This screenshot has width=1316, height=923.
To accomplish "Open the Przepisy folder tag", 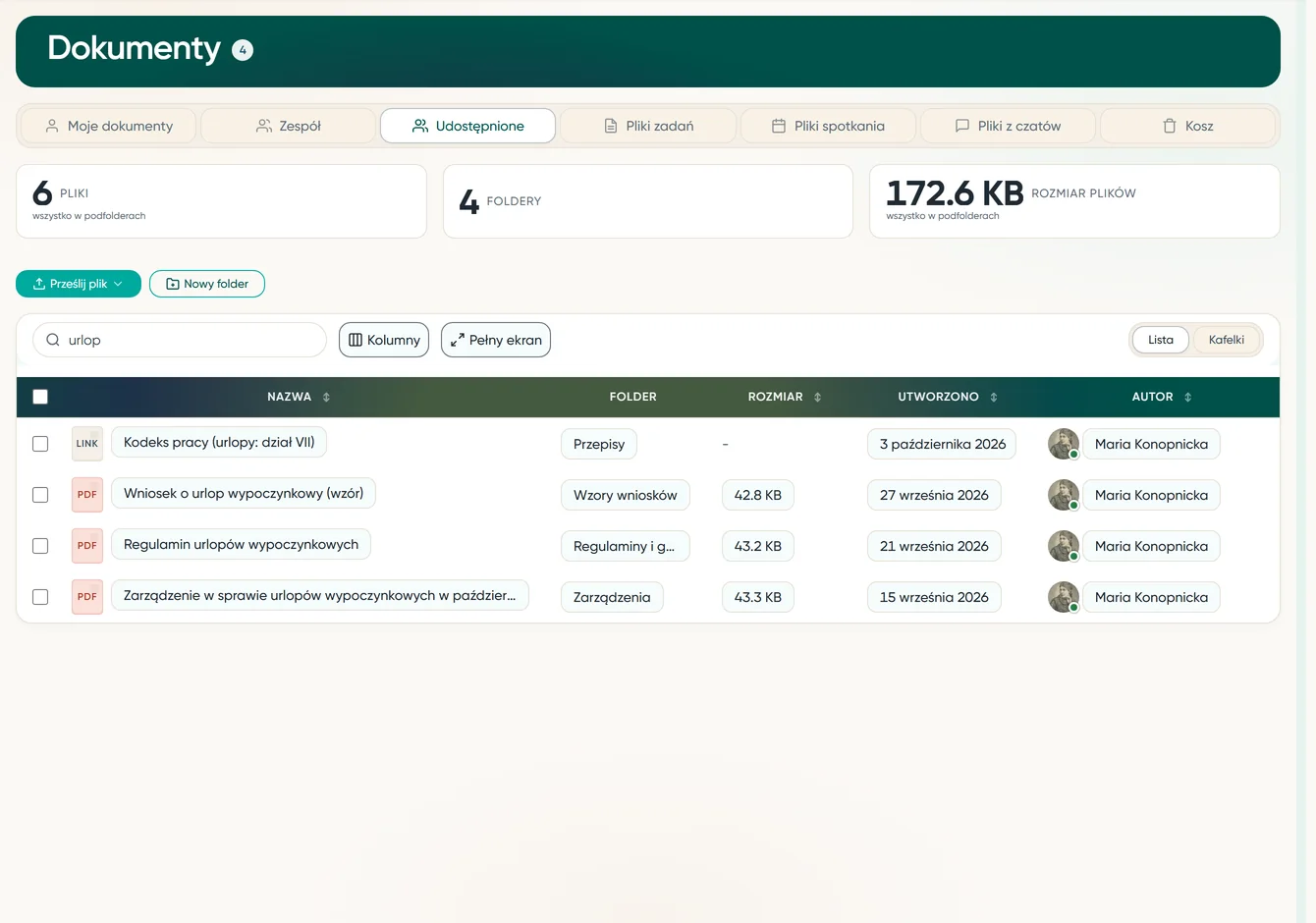I will 599,444.
